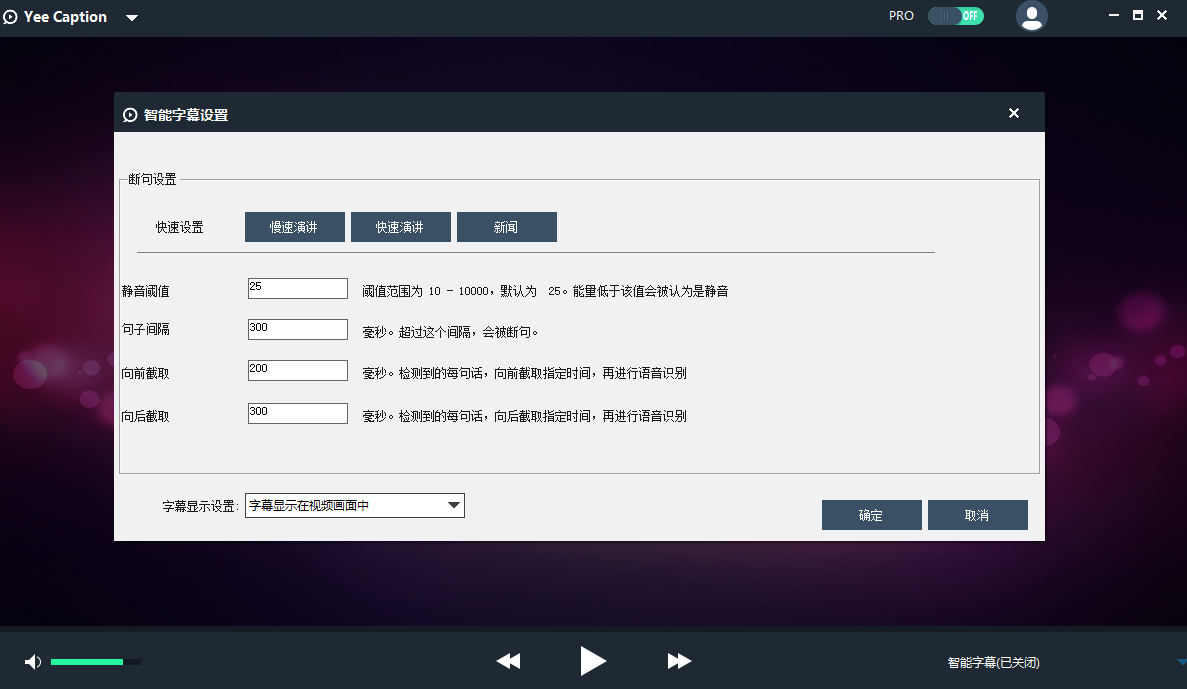
Task: Toggle the PRO switch on
Action: coord(955,16)
